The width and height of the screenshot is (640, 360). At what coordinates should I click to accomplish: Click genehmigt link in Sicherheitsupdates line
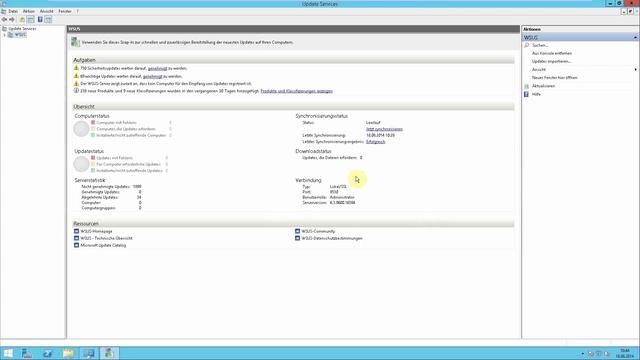pos(158,69)
